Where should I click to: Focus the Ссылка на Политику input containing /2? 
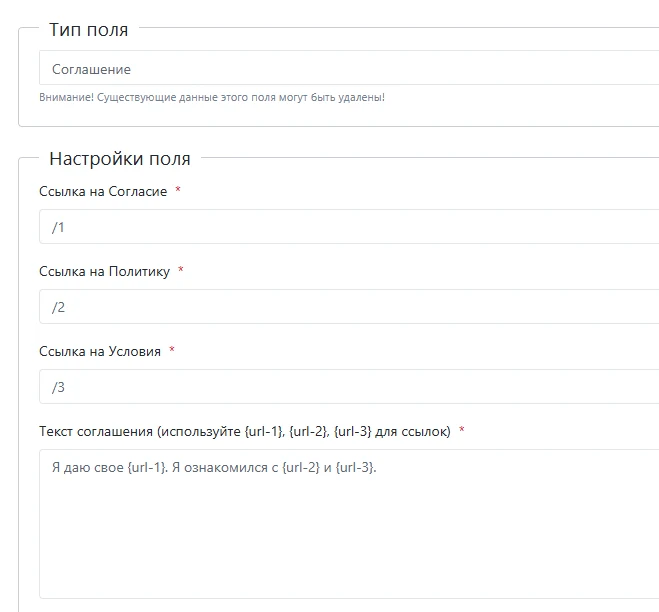click(x=349, y=306)
